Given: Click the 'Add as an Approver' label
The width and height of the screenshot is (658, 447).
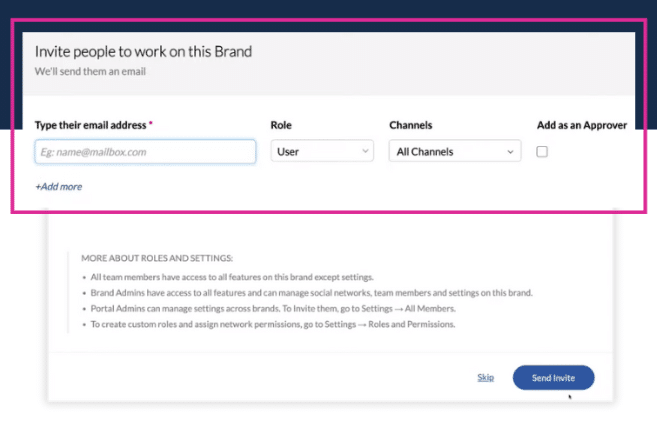Looking at the screenshot, I should [x=582, y=125].
